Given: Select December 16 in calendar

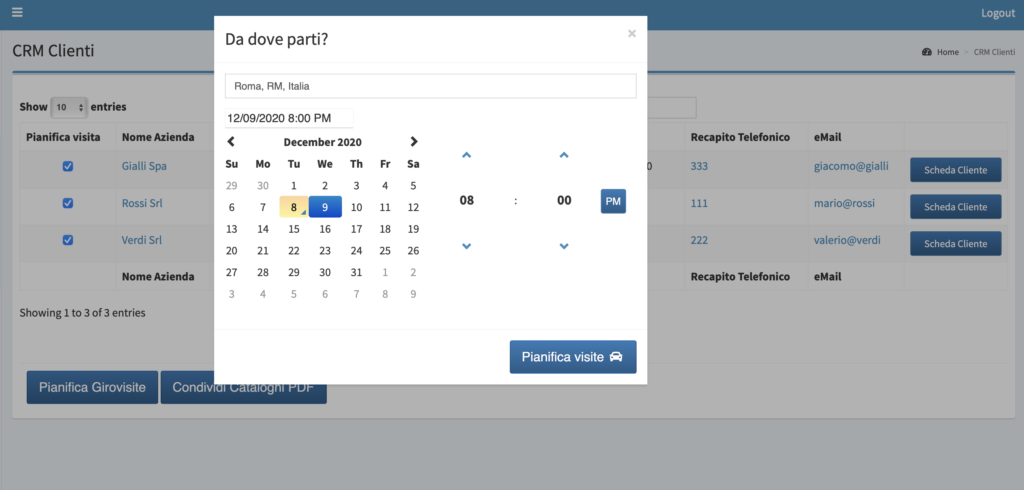Looking at the screenshot, I should 325,229.
